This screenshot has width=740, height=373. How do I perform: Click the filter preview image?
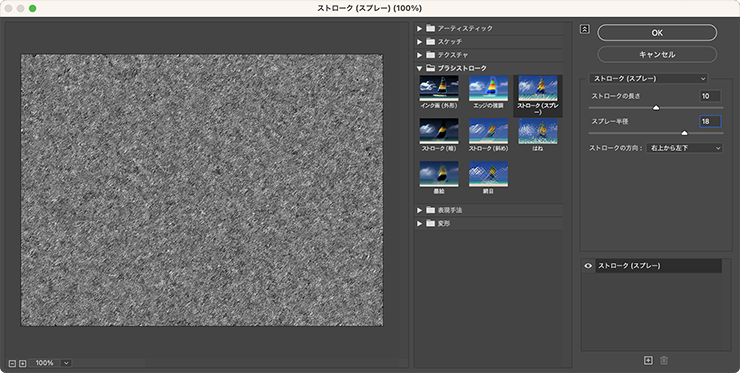[202, 190]
